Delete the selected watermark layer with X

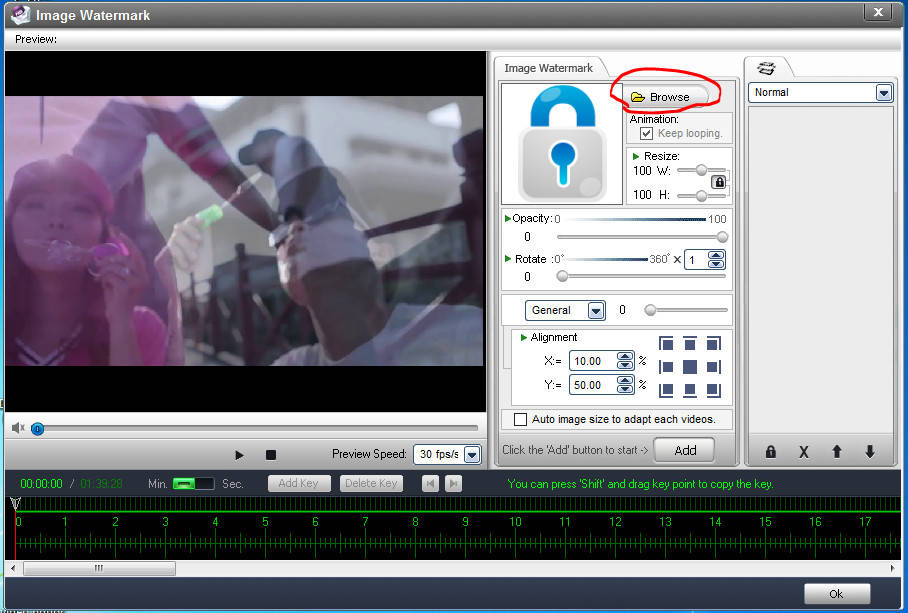pyautogui.click(x=803, y=452)
